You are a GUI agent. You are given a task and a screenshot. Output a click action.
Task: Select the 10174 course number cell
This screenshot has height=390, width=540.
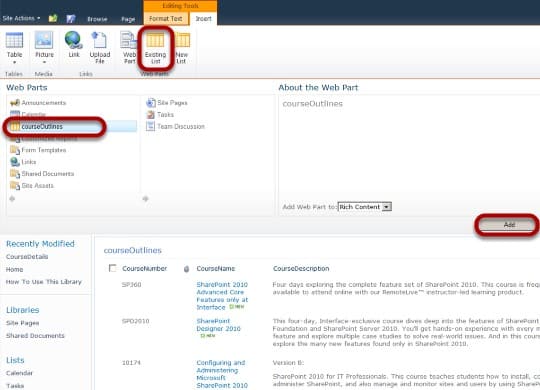click(x=131, y=363)
